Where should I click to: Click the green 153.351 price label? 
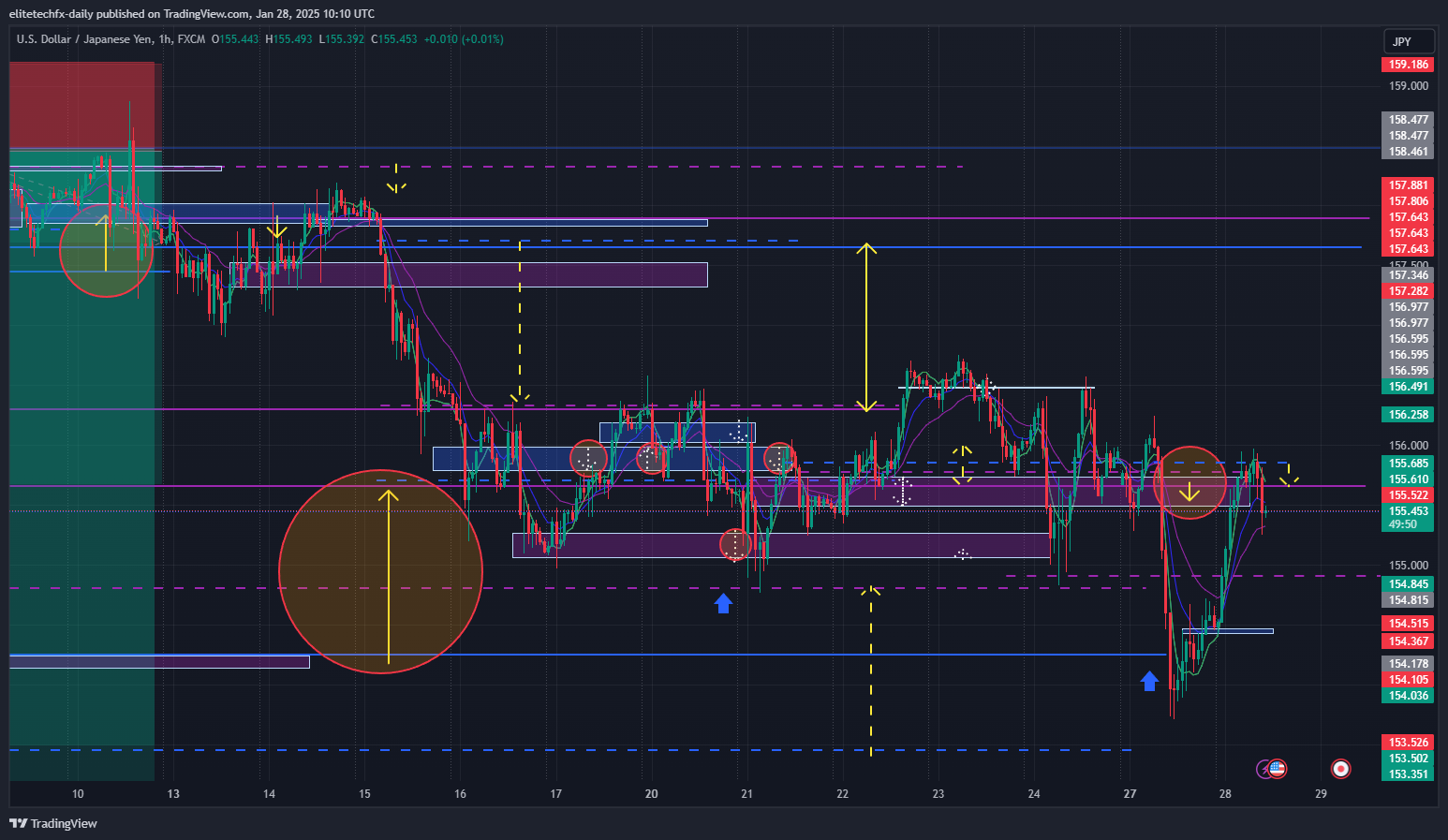1408,774
